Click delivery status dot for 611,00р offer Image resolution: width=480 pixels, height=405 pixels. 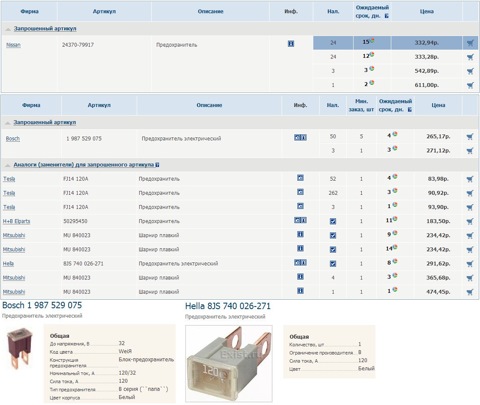pyautogui.click(x=372, y=83)
